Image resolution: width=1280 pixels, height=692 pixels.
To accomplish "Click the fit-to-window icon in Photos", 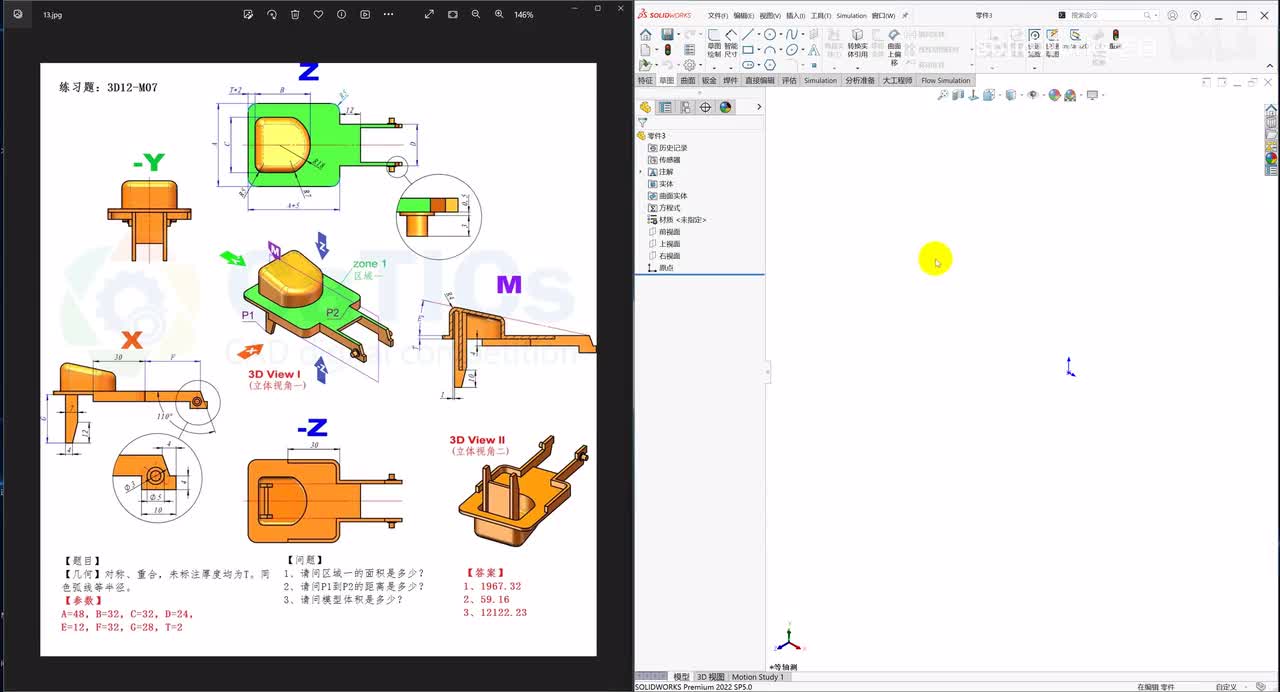I will (x=453, y=14).
